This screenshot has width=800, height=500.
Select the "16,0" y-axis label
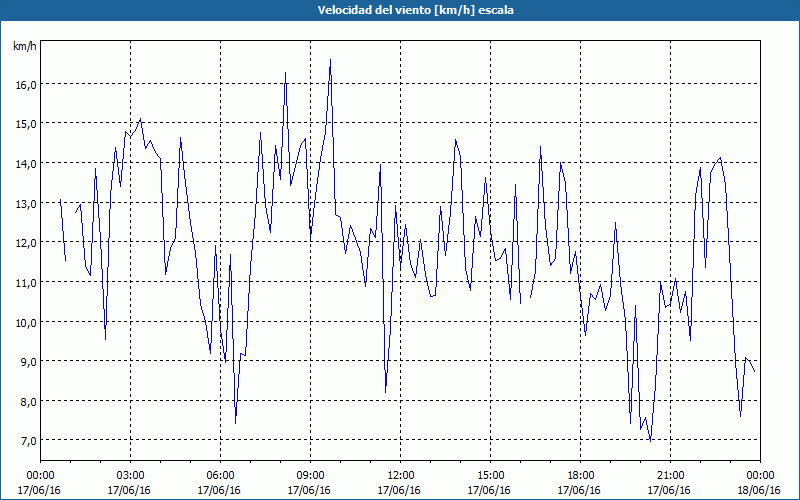tap(26, 85)
